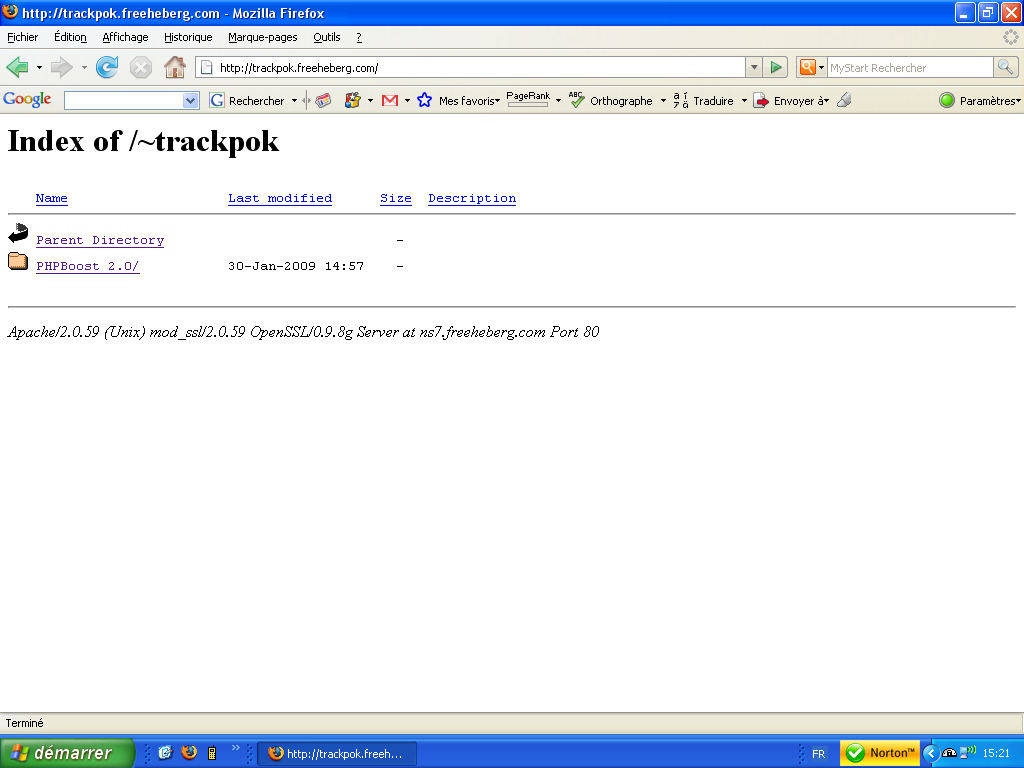Open the PHPBoost 2.0/ folder link
Viewport: 1024px width, 768px height.
[87, 267]
